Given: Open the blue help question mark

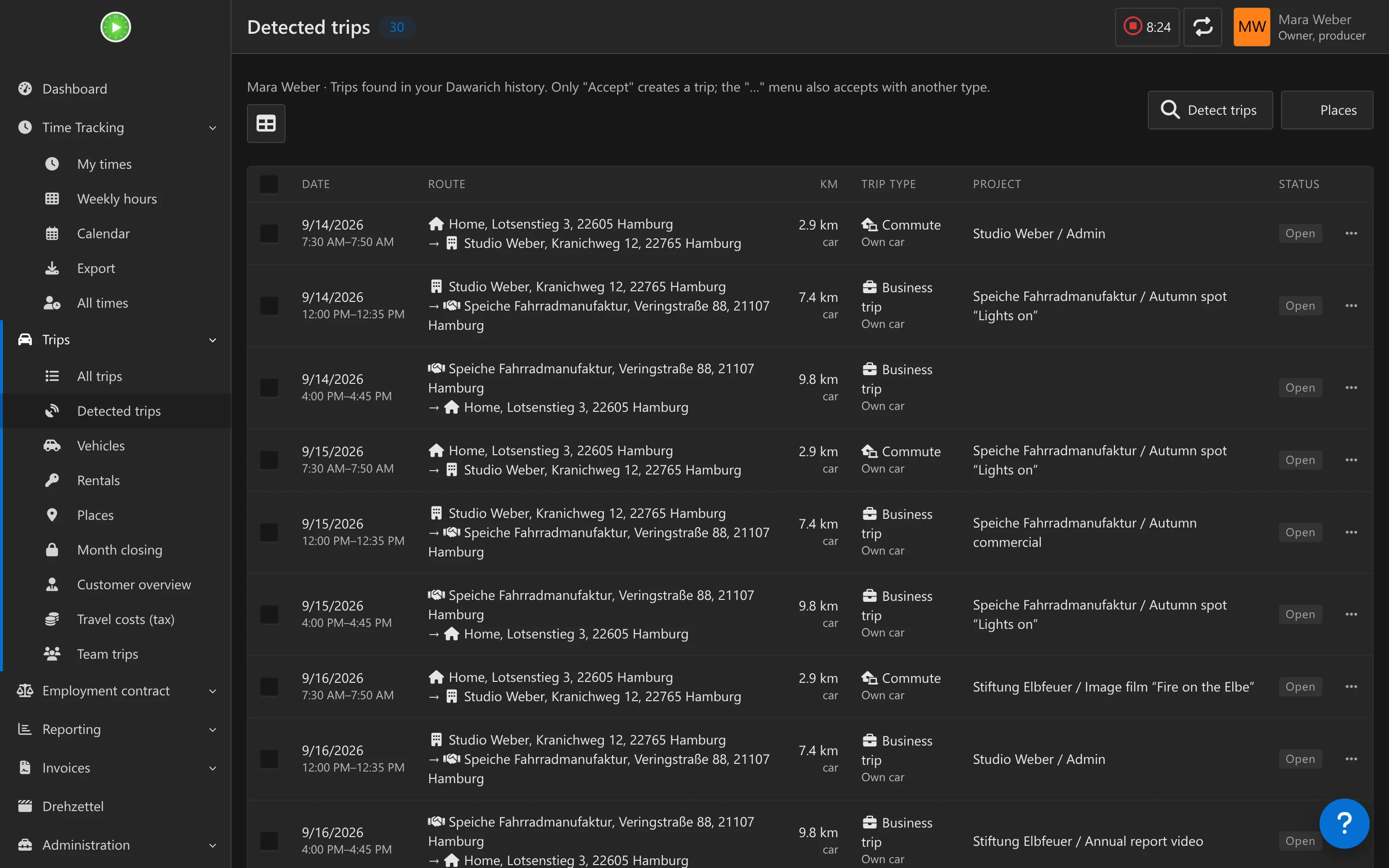Looking at the screenshot, I should [x=1344, y=823].
